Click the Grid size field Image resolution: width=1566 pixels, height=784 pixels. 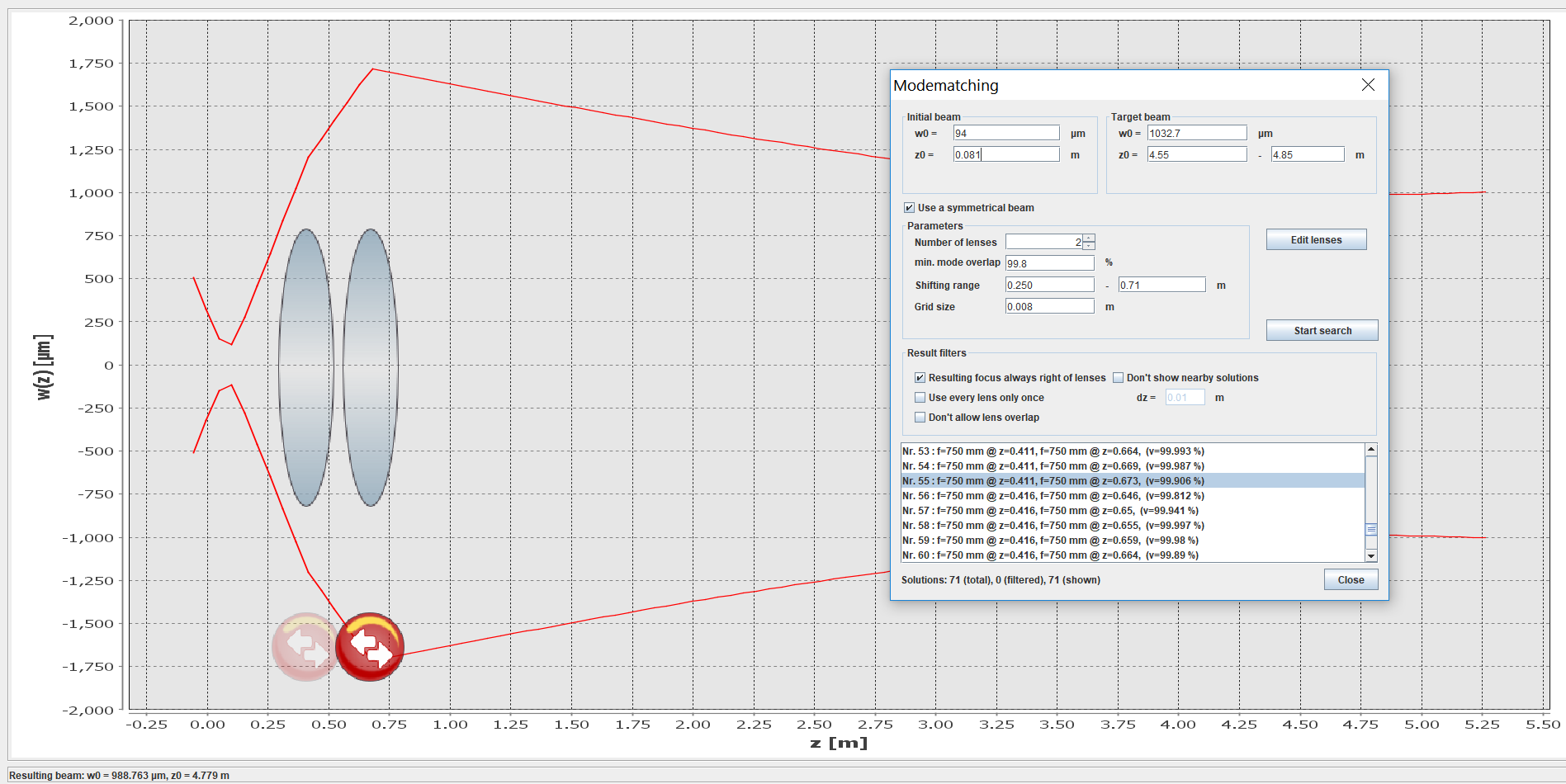click(x=1049, y=306)
